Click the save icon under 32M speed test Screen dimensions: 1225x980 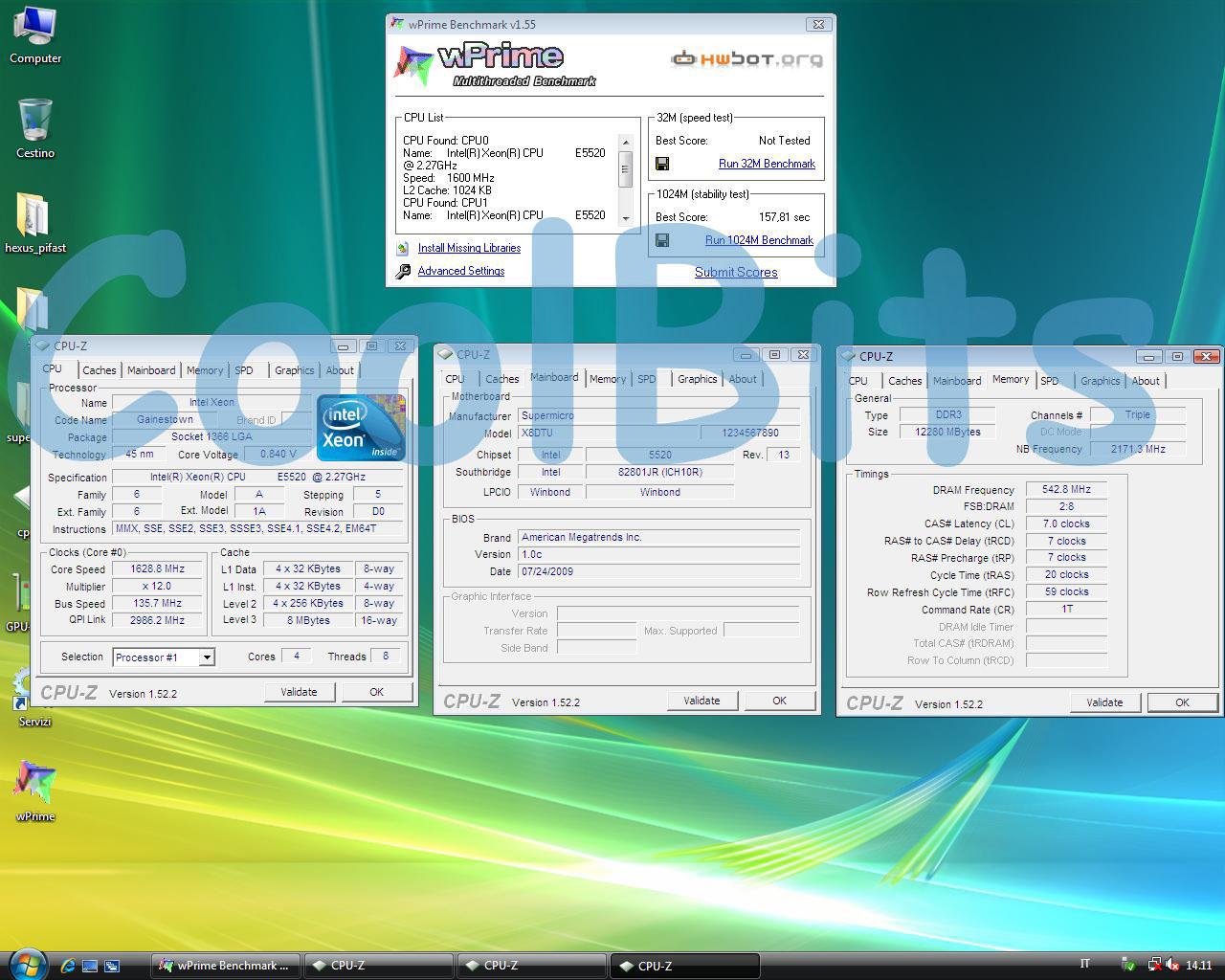pyautogui.click(x=662, y=164)
